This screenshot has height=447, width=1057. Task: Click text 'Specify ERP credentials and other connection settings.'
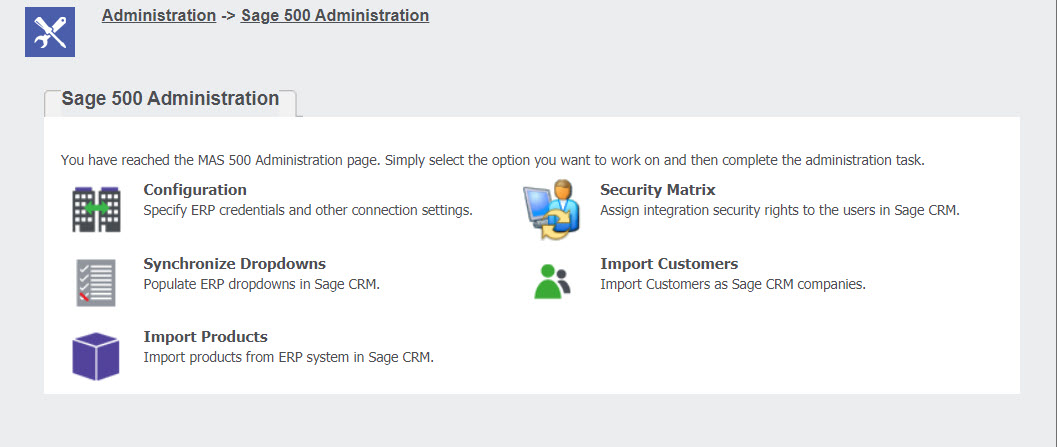coord(308,210)
